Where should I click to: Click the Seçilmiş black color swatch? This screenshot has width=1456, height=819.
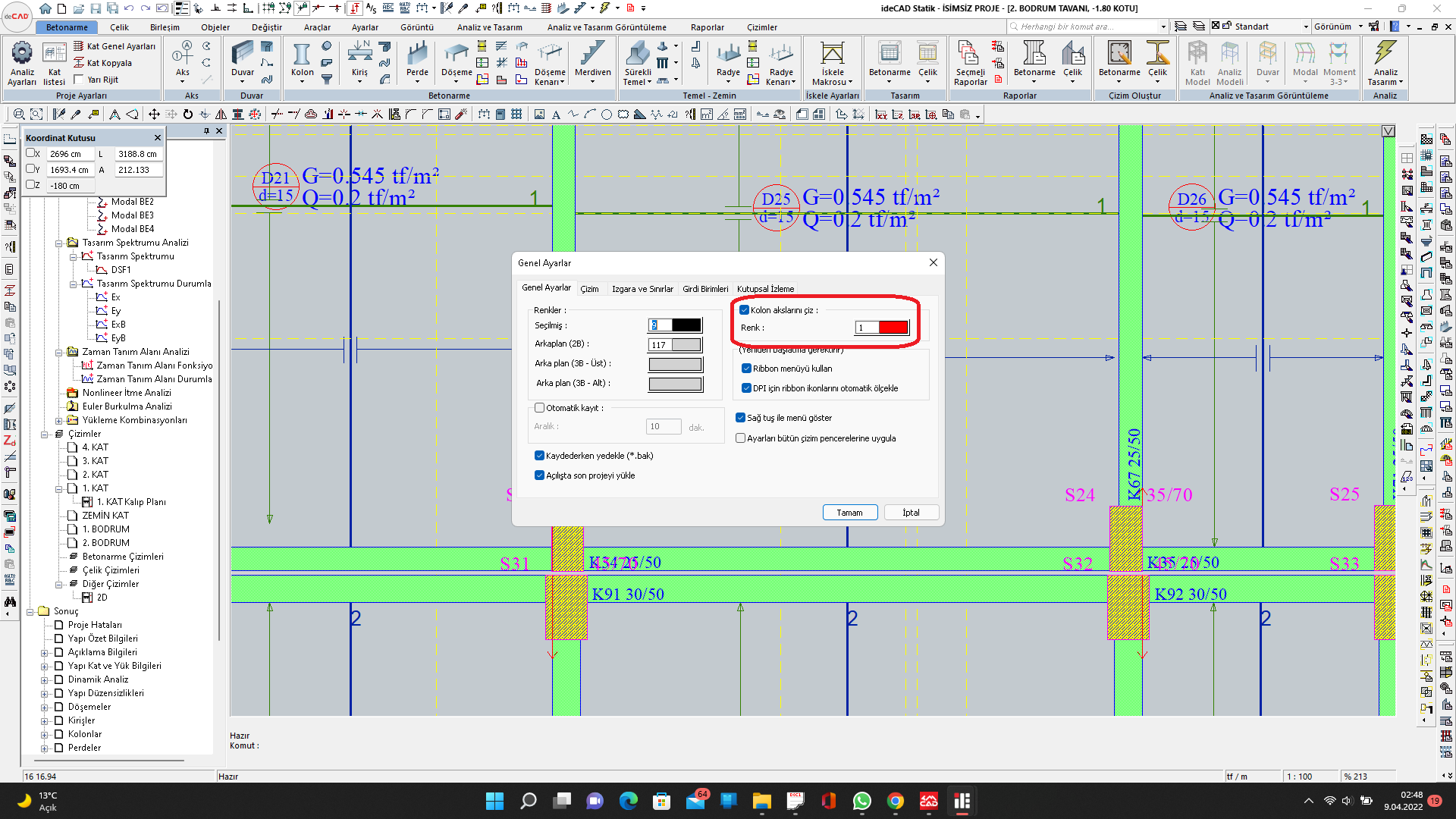(686, 325)
